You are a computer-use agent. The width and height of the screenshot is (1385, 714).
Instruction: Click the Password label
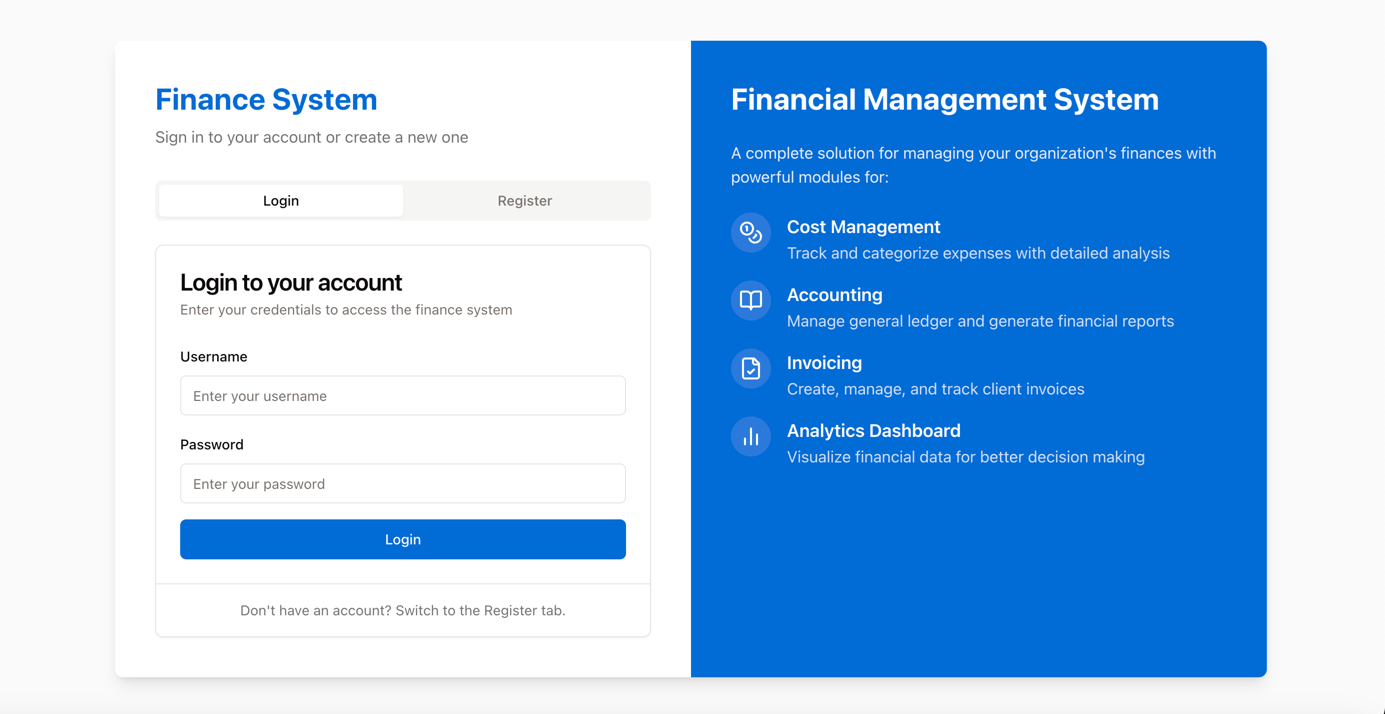(212, 445)
